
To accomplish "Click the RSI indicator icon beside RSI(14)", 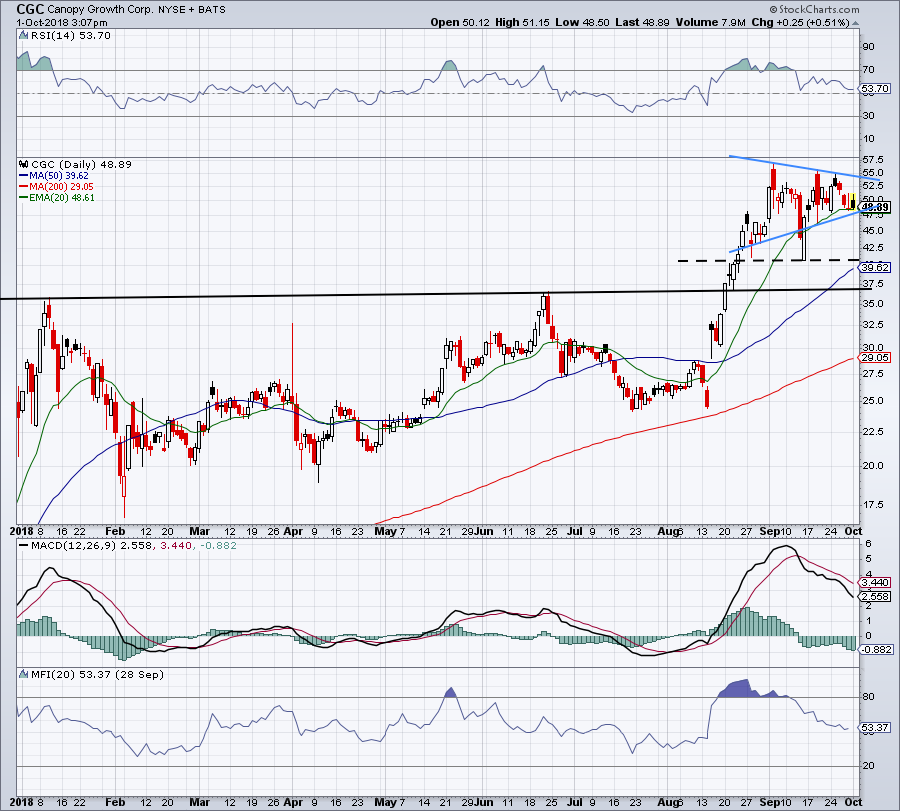I will point(24,36).
